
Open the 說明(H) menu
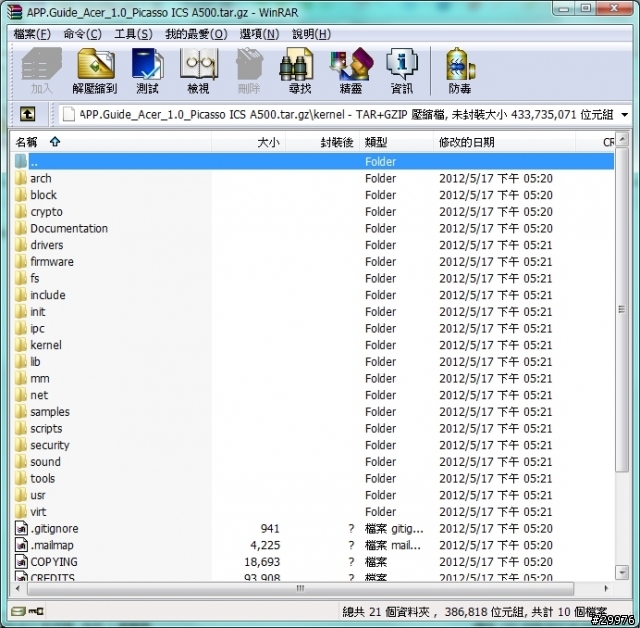[311, 34]
